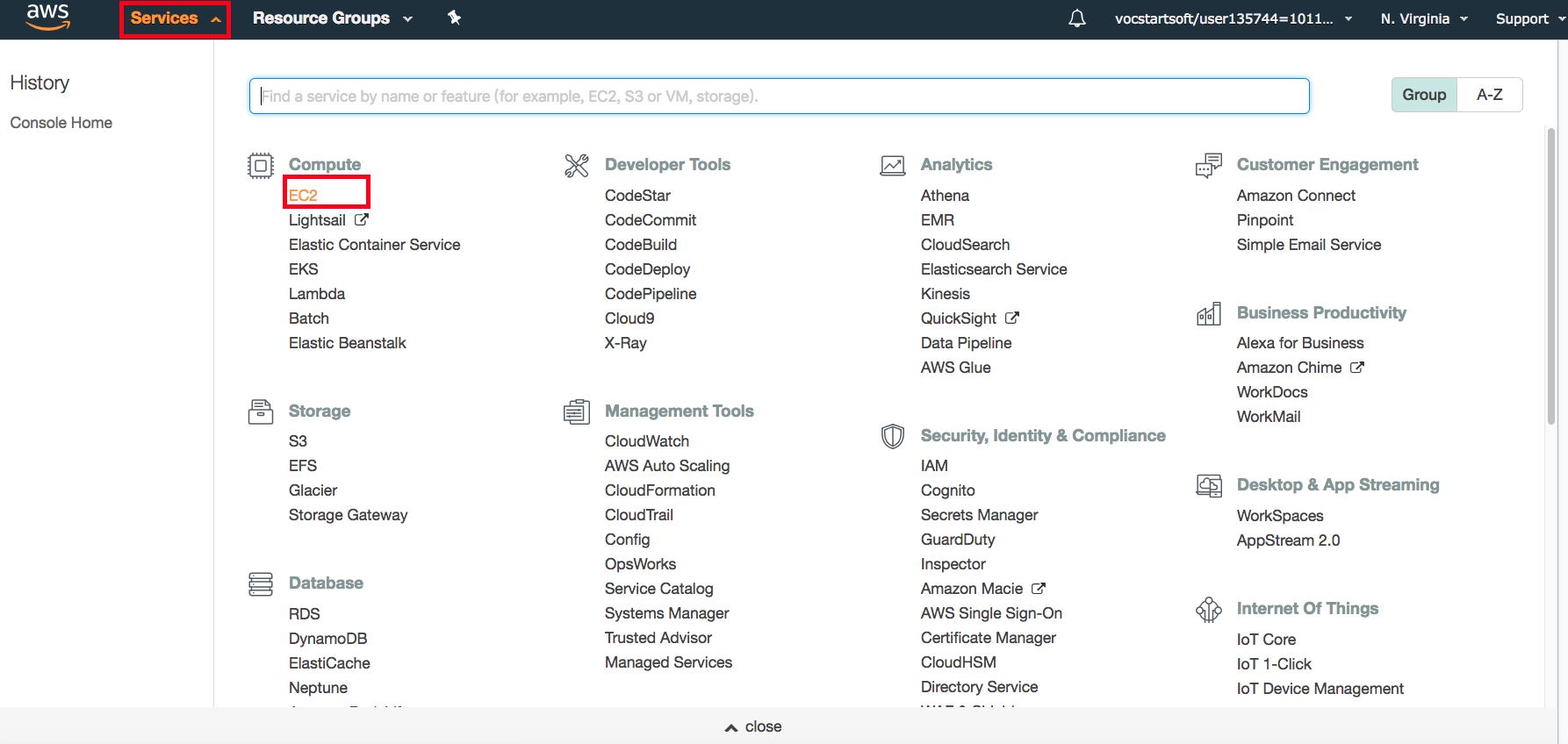Open IAM service
The height and width of the screenshot is (744, 1568).
(x=935, y=466)
